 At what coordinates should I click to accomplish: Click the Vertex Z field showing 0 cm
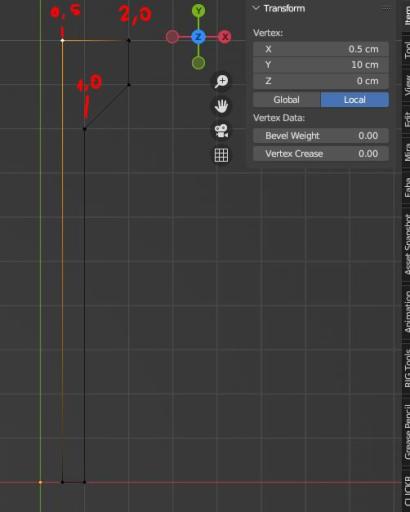coord(321,81)
